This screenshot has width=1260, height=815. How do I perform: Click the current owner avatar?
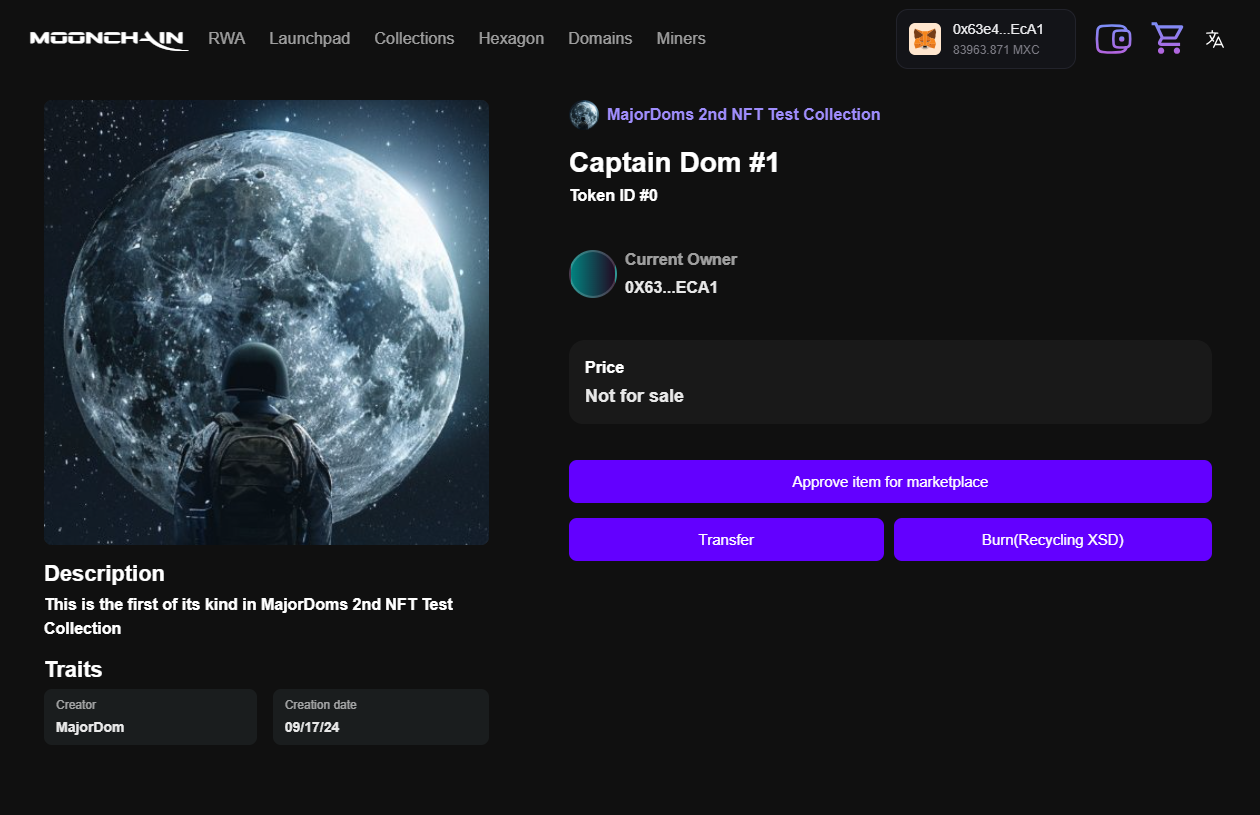click(593, 274)
